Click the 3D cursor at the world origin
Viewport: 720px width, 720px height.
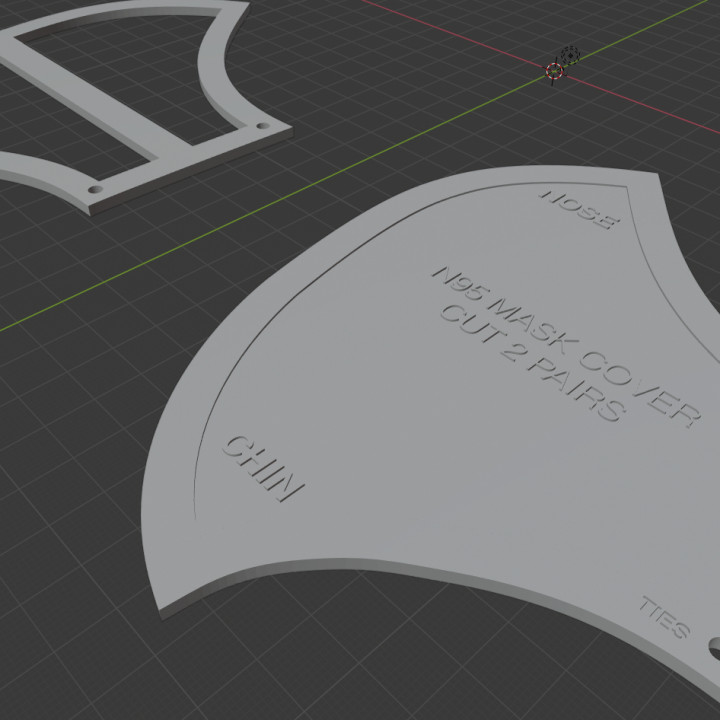pyautogui.click(x=554, y=71)
